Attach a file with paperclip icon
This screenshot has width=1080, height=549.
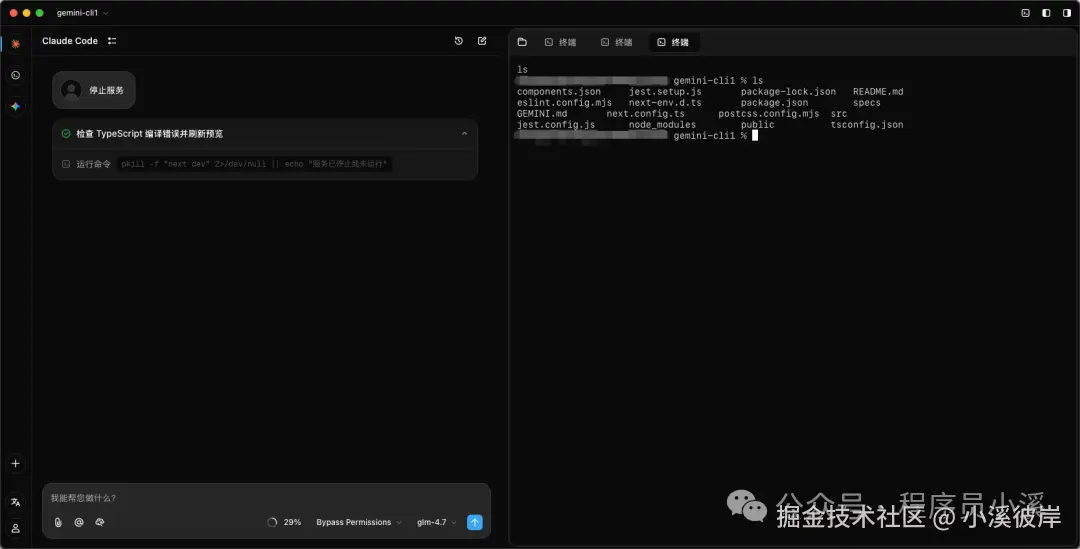pyautogui.click(x=58, y=522)
